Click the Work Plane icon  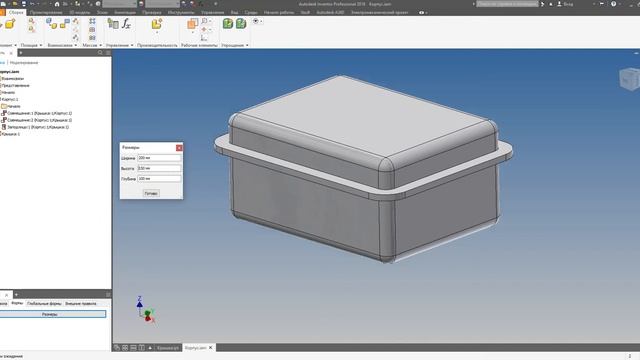pyautogui.click(x=192, y=24)
